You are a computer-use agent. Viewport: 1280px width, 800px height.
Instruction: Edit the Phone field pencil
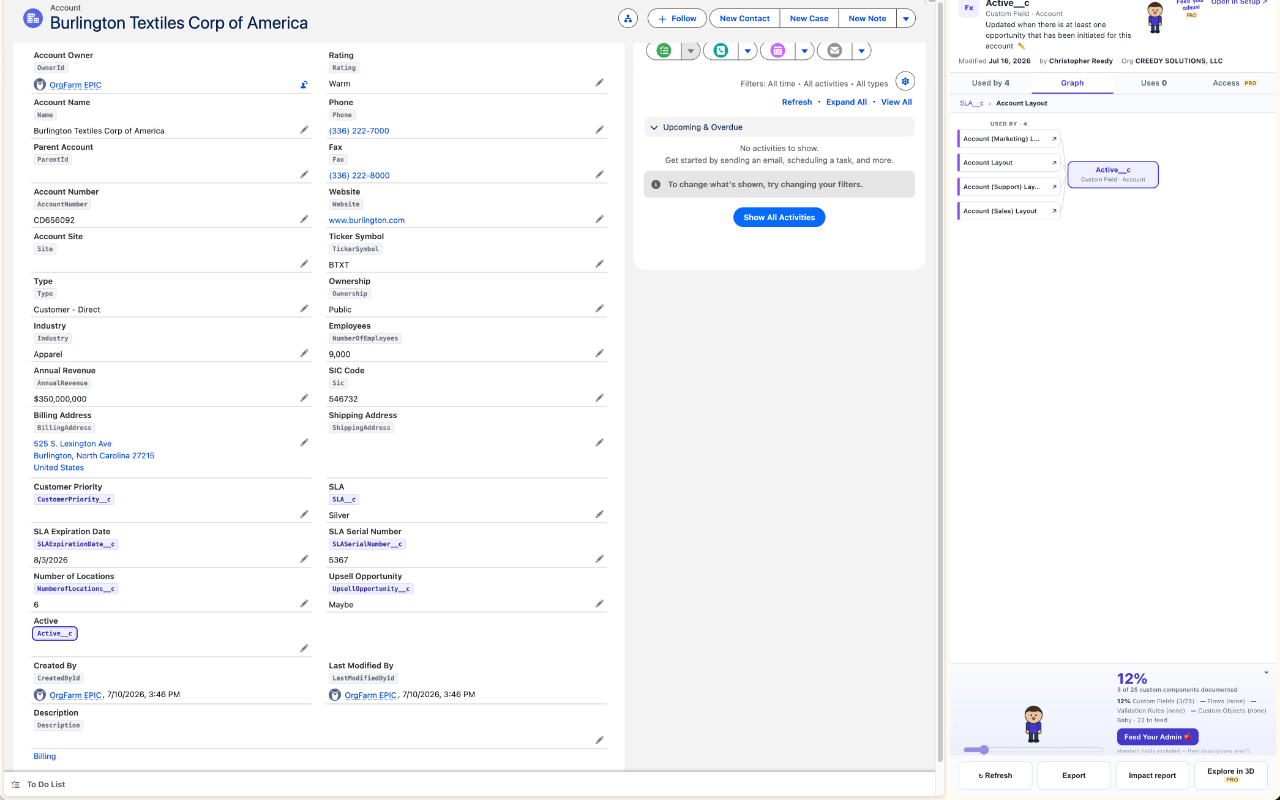pyautogui.click(x=600, y=130)
